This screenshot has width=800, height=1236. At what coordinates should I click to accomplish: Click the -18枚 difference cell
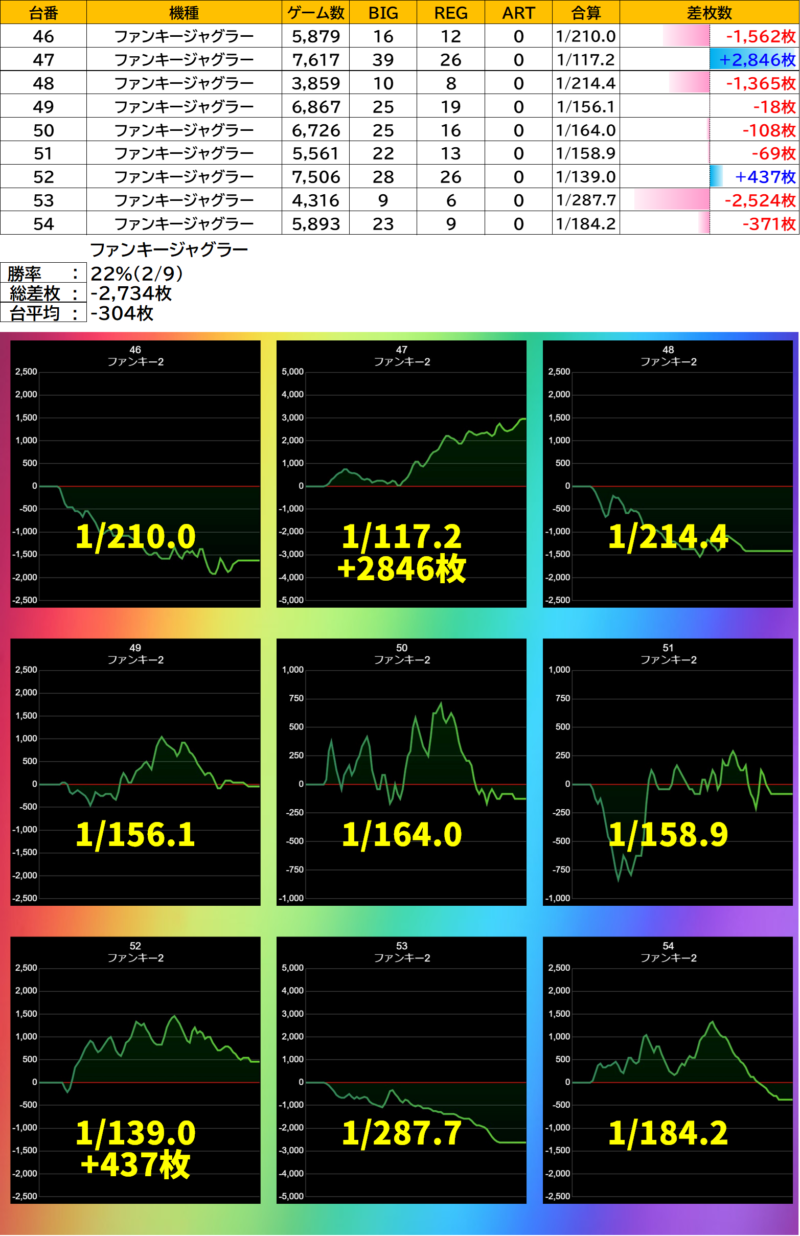[710, 107]
